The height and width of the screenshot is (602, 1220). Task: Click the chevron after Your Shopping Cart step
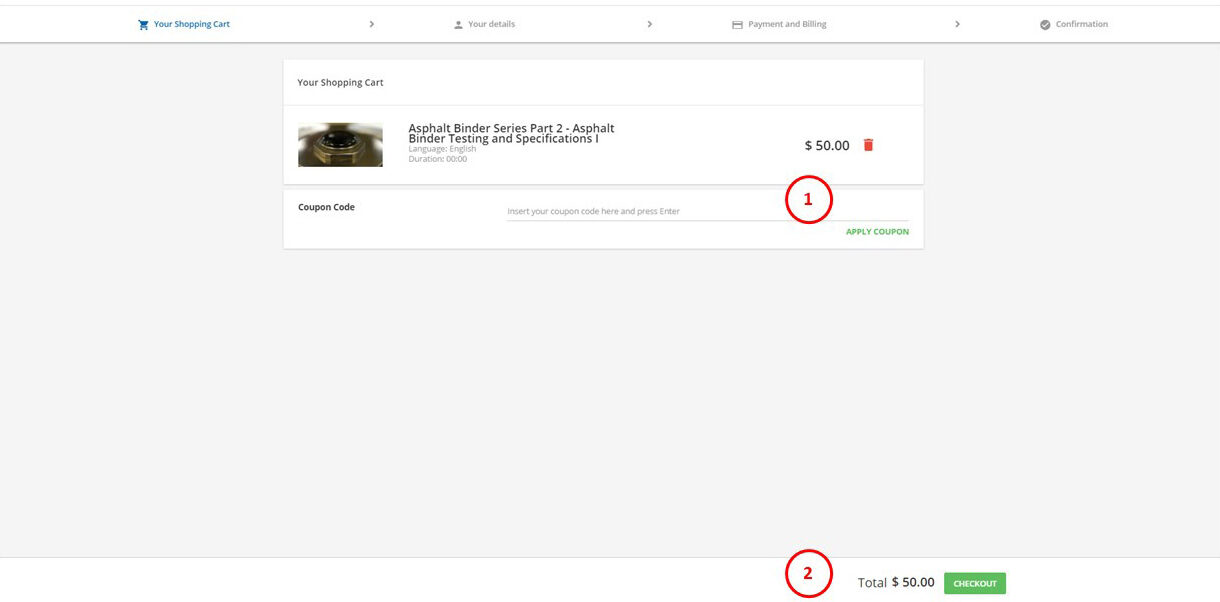[x=372, y=24]
